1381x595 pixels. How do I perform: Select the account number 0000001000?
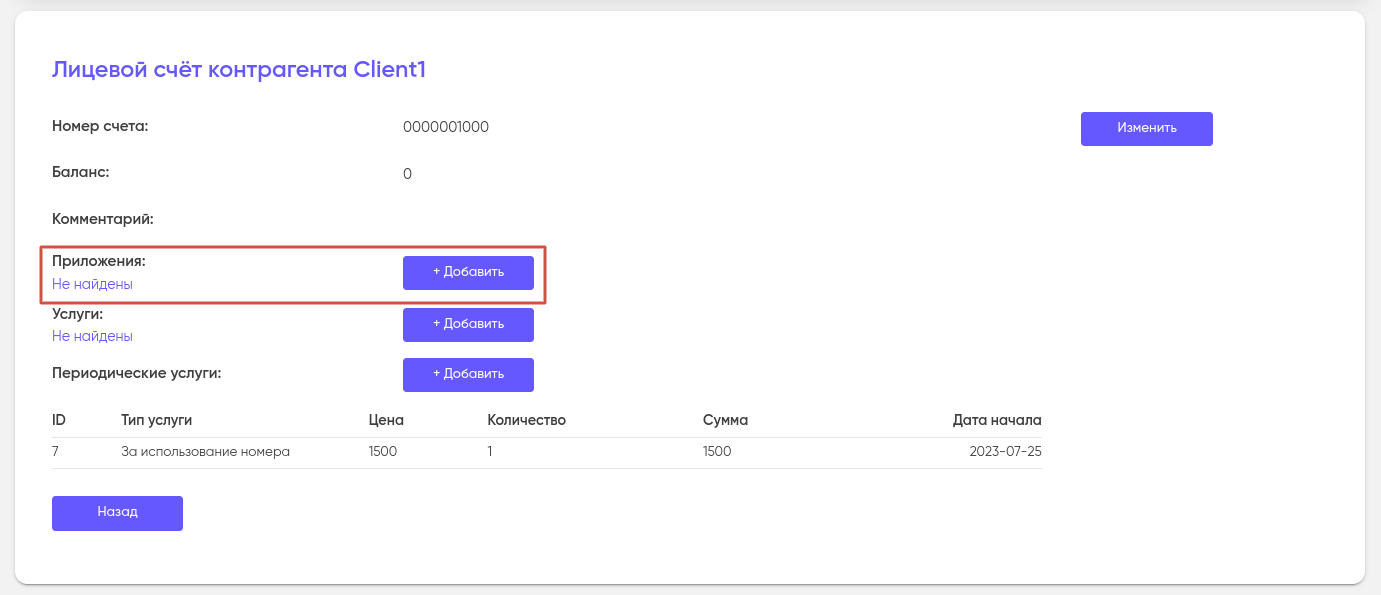tap(446, 127)
